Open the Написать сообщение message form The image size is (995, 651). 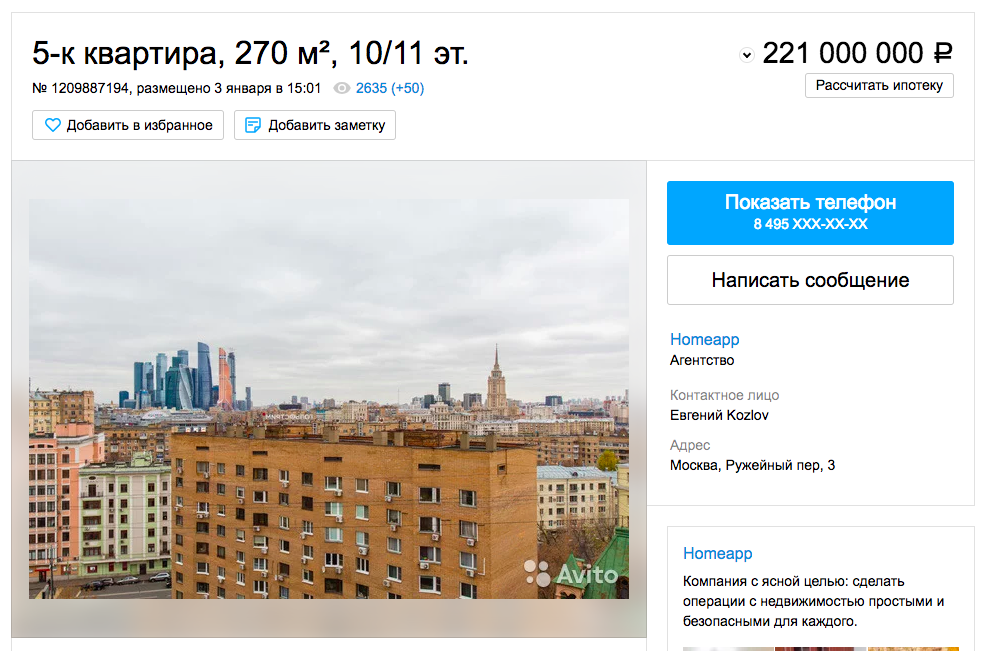click(x=810, y=280)
